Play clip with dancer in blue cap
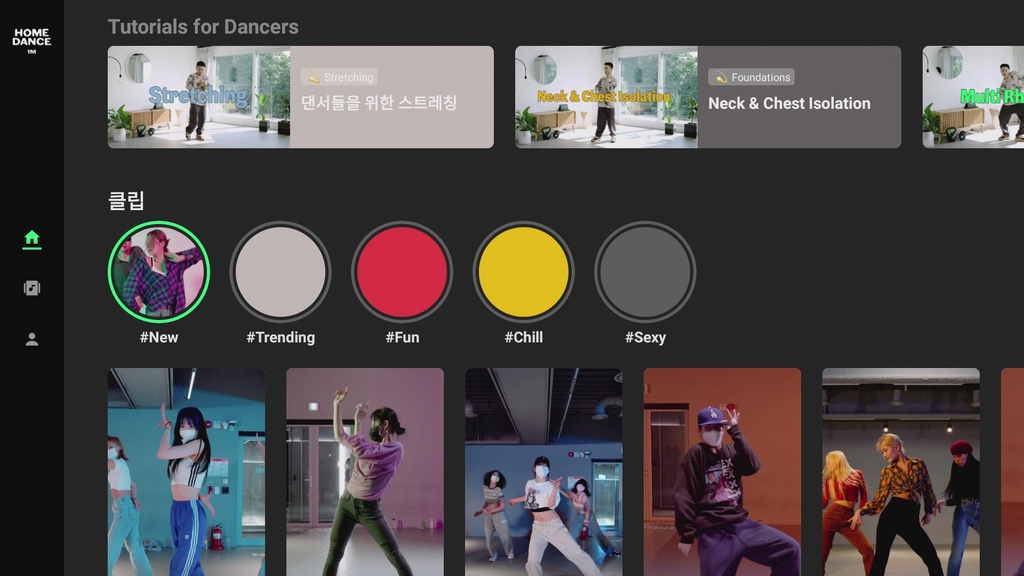Viewport: 1024px width, 576px height. click(722, 472)
